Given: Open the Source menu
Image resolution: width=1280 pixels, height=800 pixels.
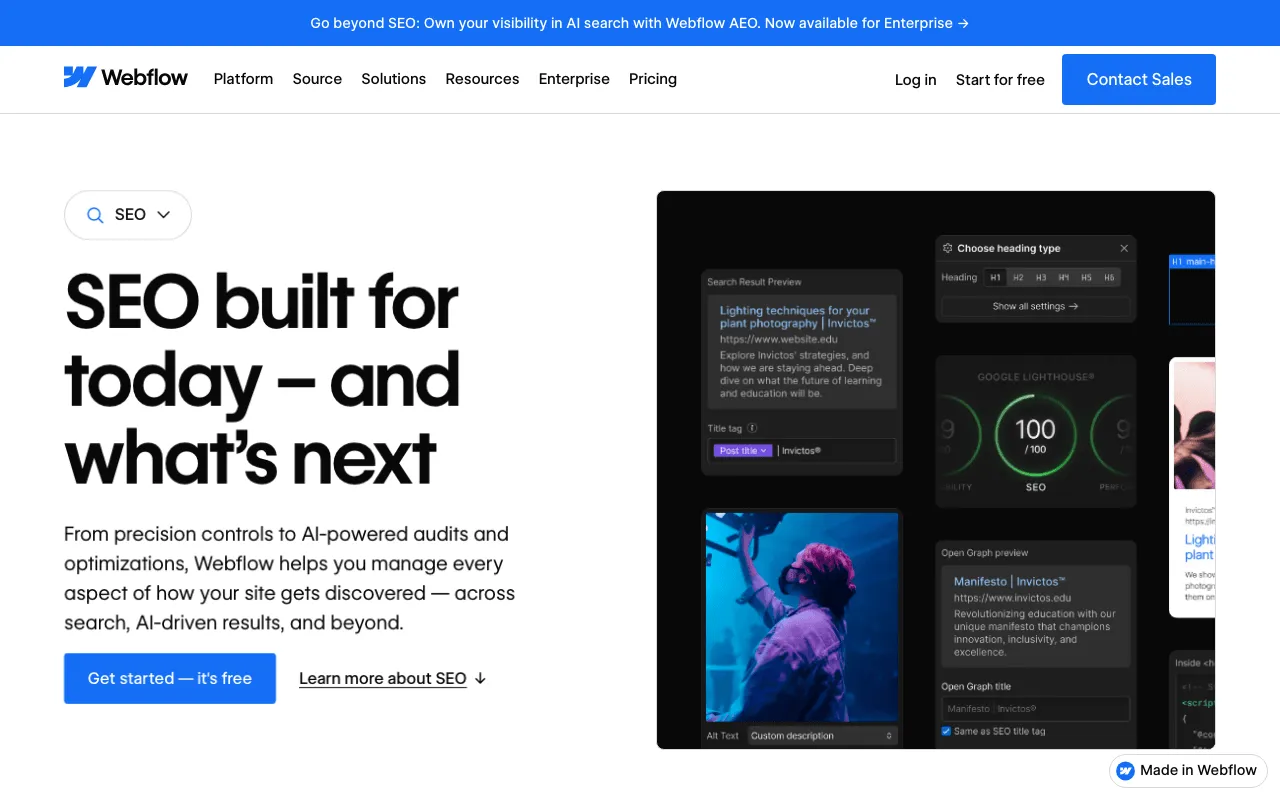Looking at the screenshot, I should (x=317, y=79).
